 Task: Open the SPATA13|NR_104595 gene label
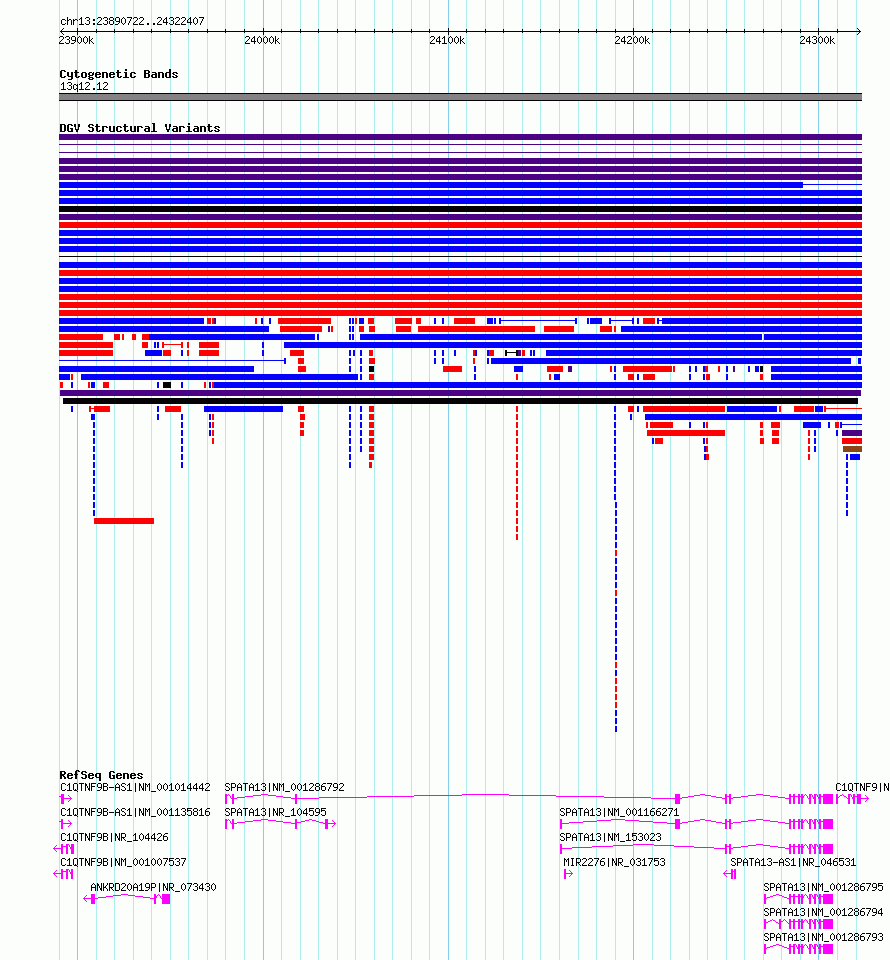[275, 812]
